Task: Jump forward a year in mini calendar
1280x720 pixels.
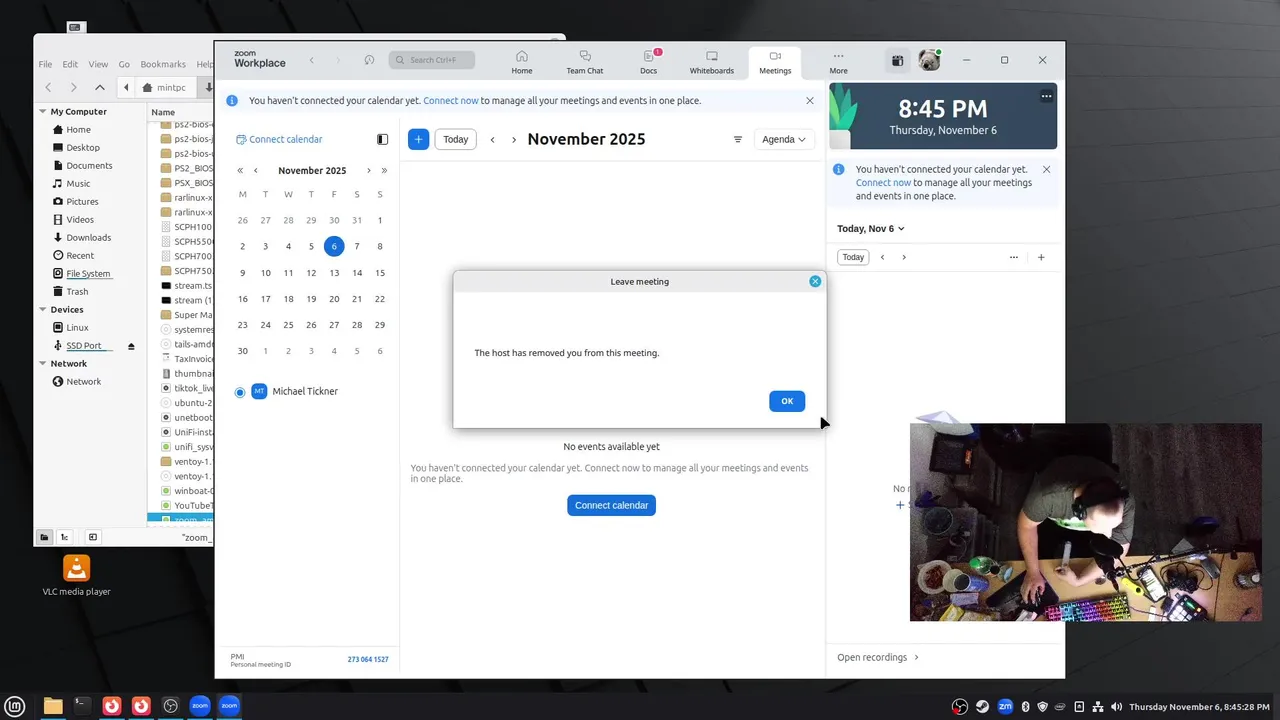Action: point(384,171)
